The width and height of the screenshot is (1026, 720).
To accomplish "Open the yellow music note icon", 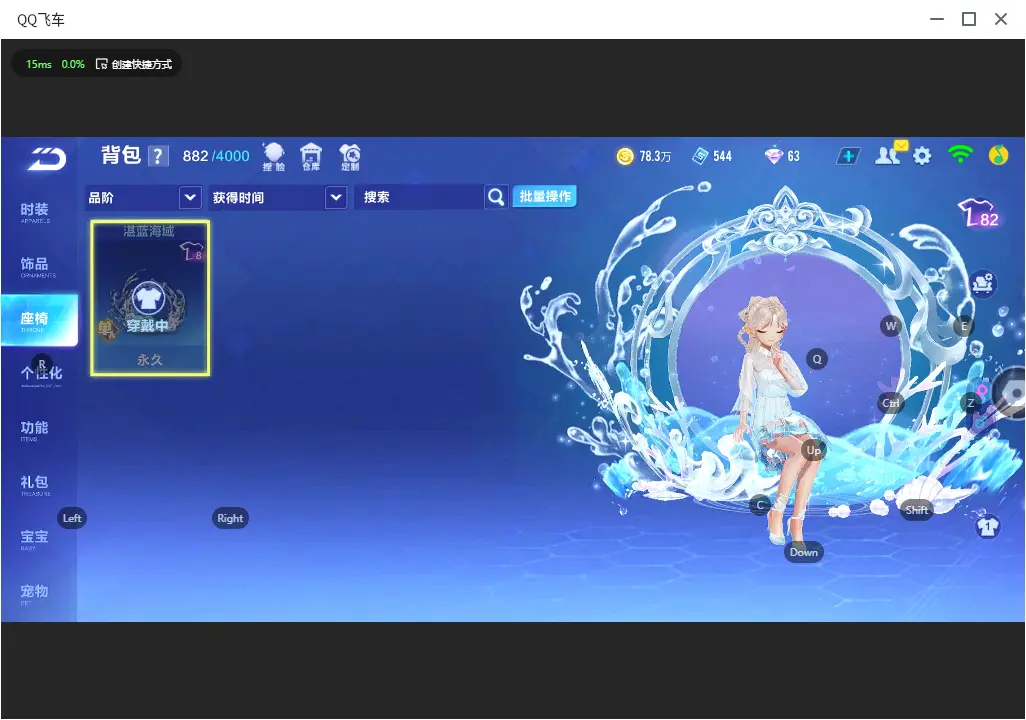I will tap(998, 155).
